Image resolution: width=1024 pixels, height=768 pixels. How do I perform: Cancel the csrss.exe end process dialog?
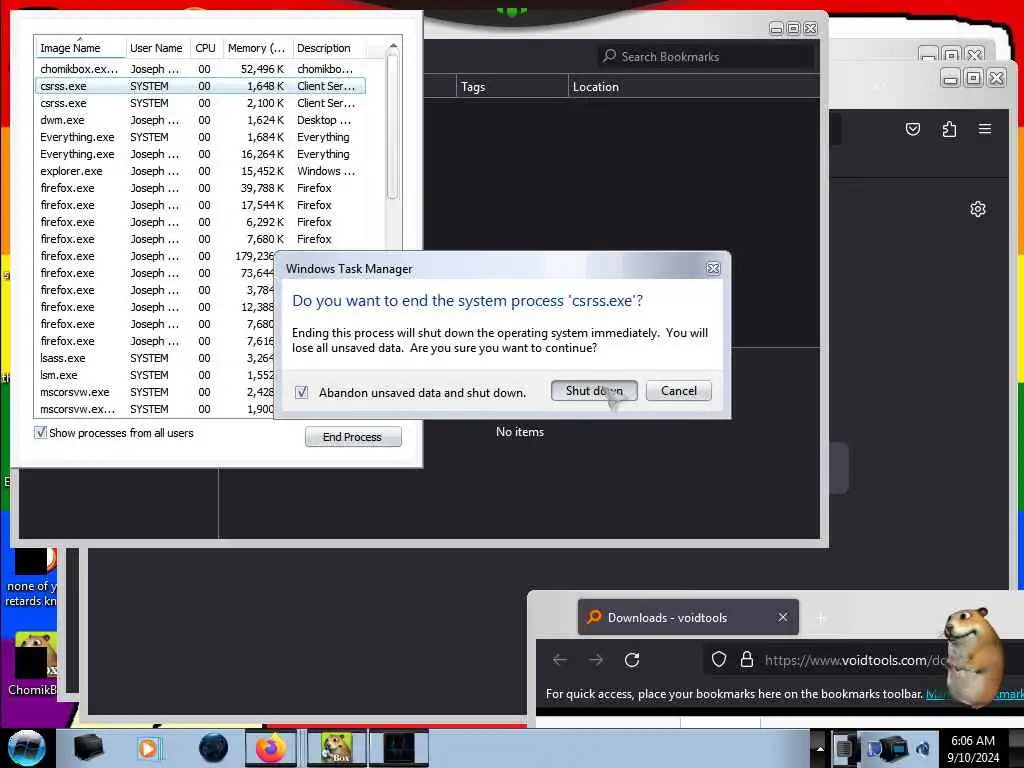(x=679, y=391)
